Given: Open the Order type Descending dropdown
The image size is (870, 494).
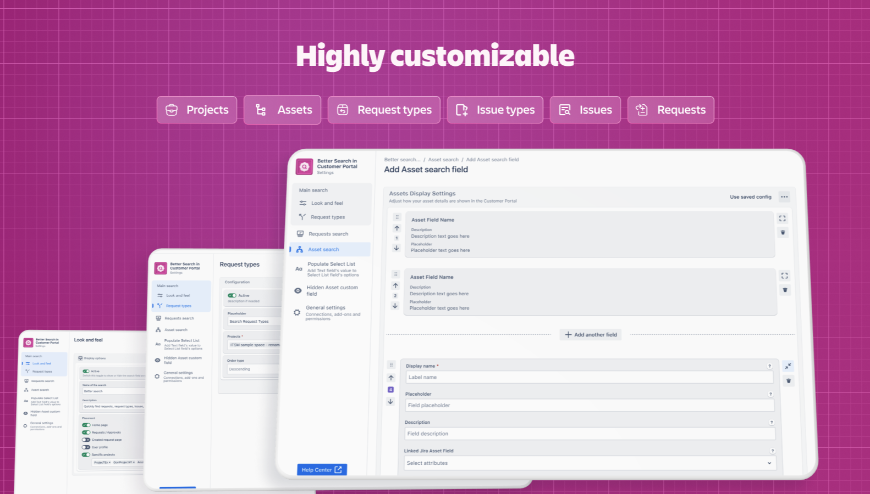Looking at the screenshot, I should click(x=252, y=369).
